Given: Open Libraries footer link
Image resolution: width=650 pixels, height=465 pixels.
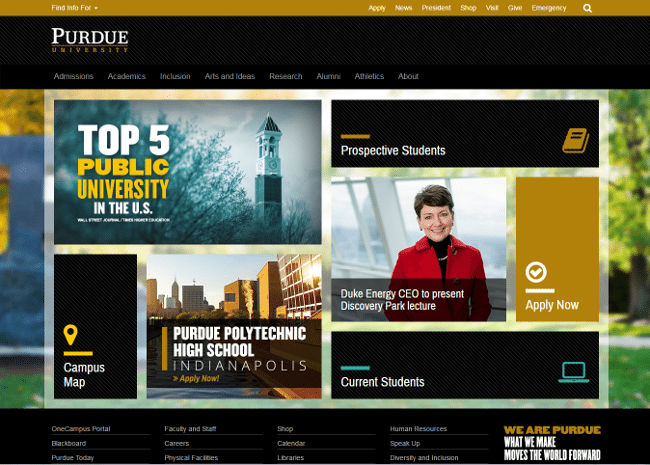Looking at the screenshot, I should pos(291,458).
